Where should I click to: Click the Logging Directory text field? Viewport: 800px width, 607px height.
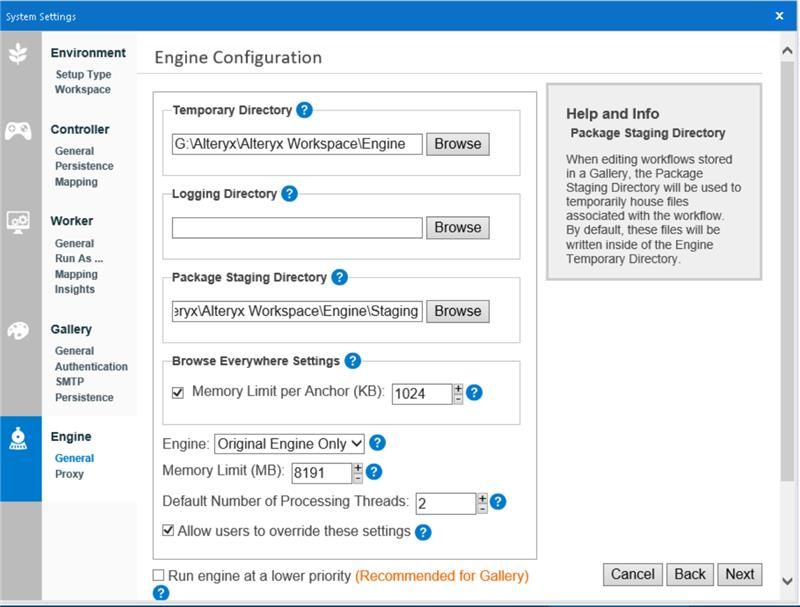297,228
